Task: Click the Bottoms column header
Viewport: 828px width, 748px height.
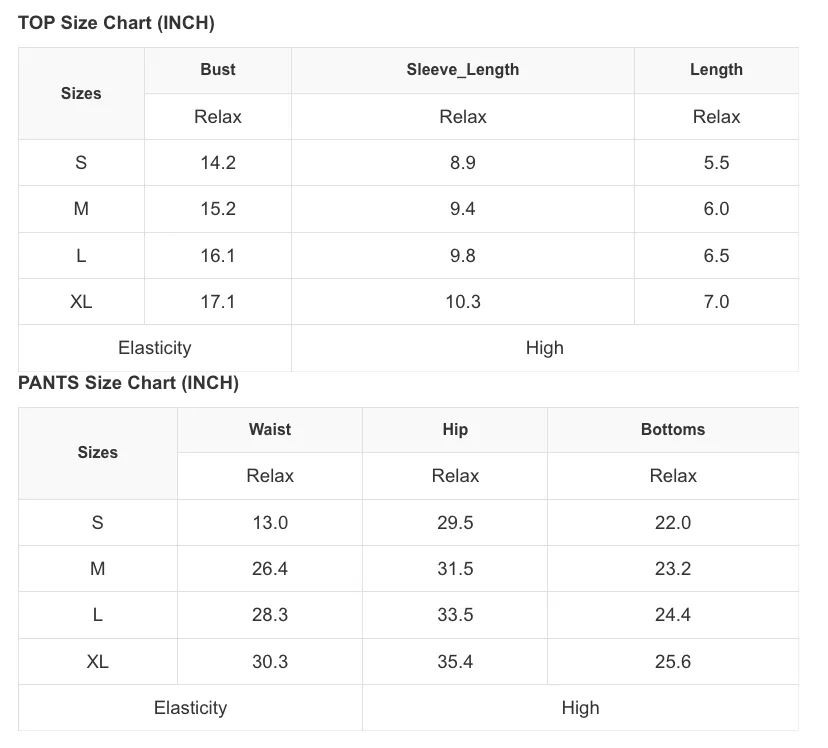Action: tap(673, 429)
